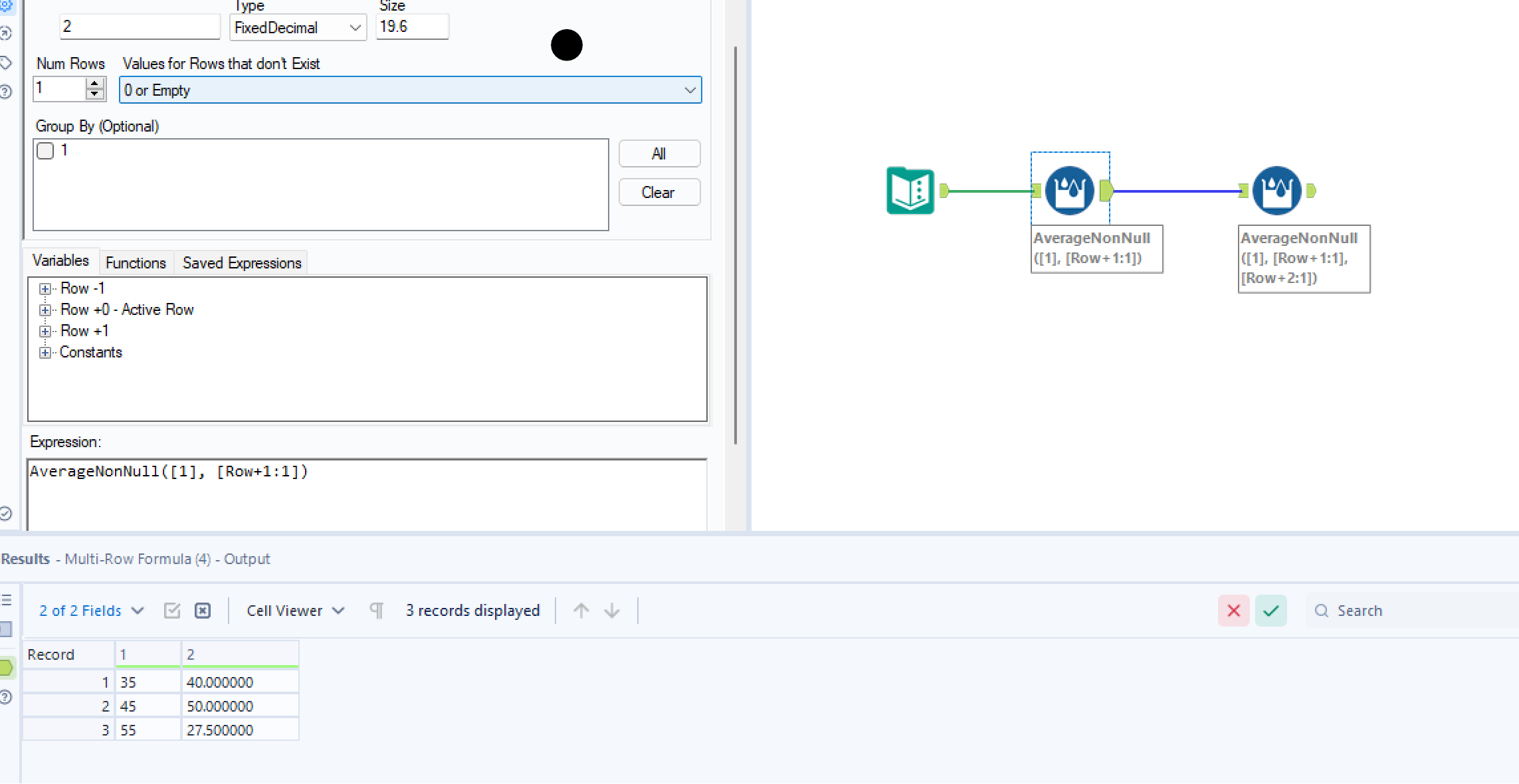Open the FixedDecimal Type dropdown

[x=355, y=28]
